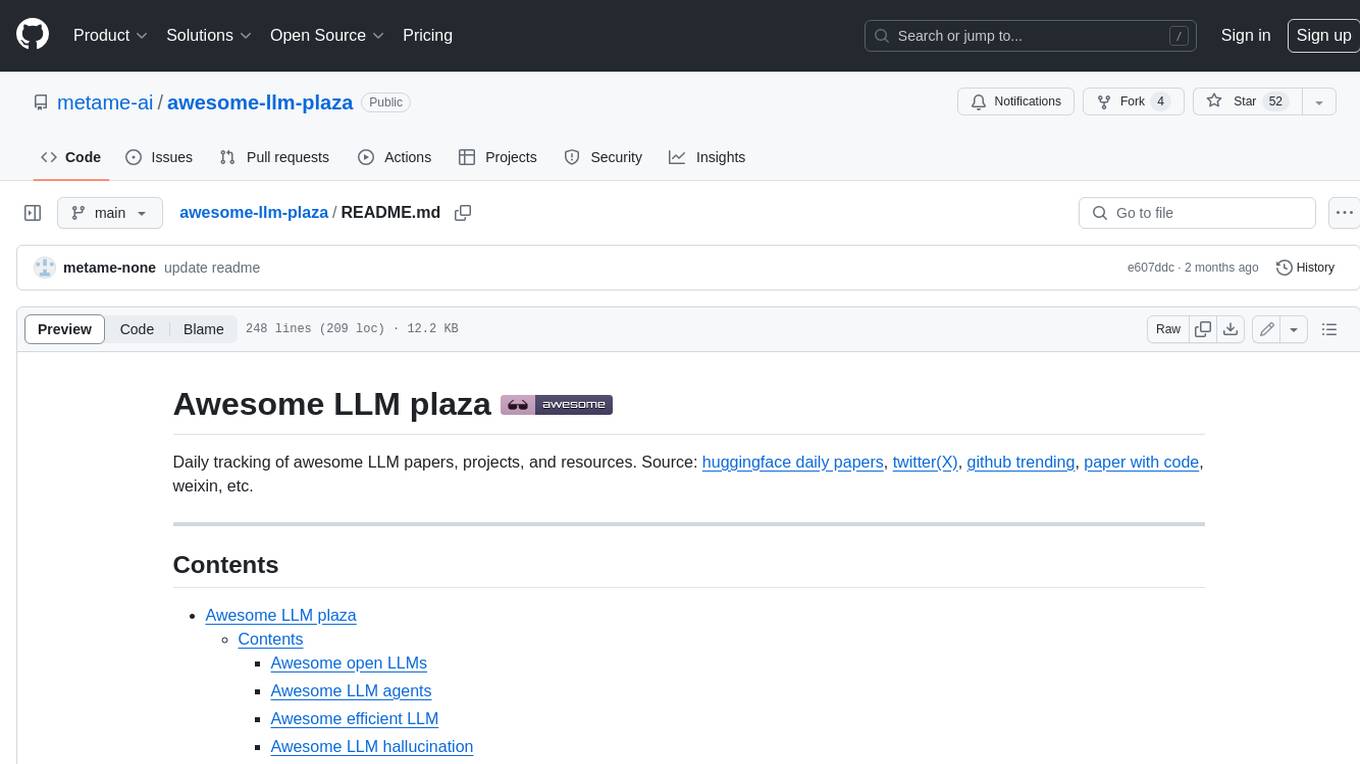
Task: Jump to Awesome open LLMs section
Action: click(x=349, y=663)
